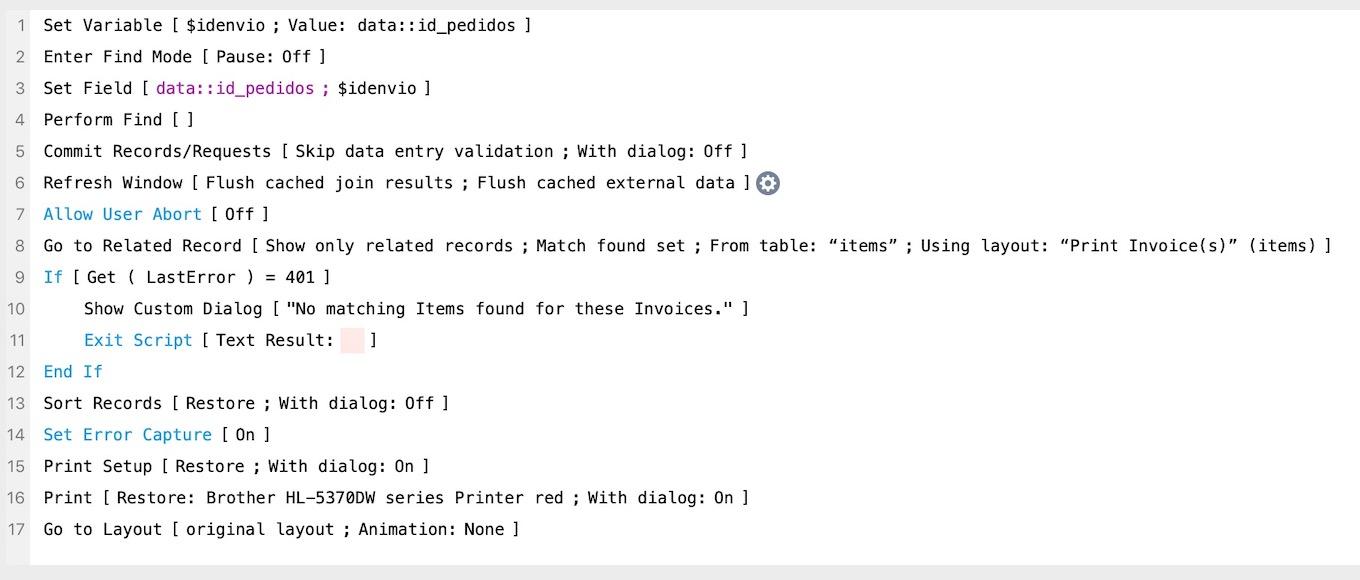Select the Go to Layout original layout step
1360x580 pixels.
281,529
